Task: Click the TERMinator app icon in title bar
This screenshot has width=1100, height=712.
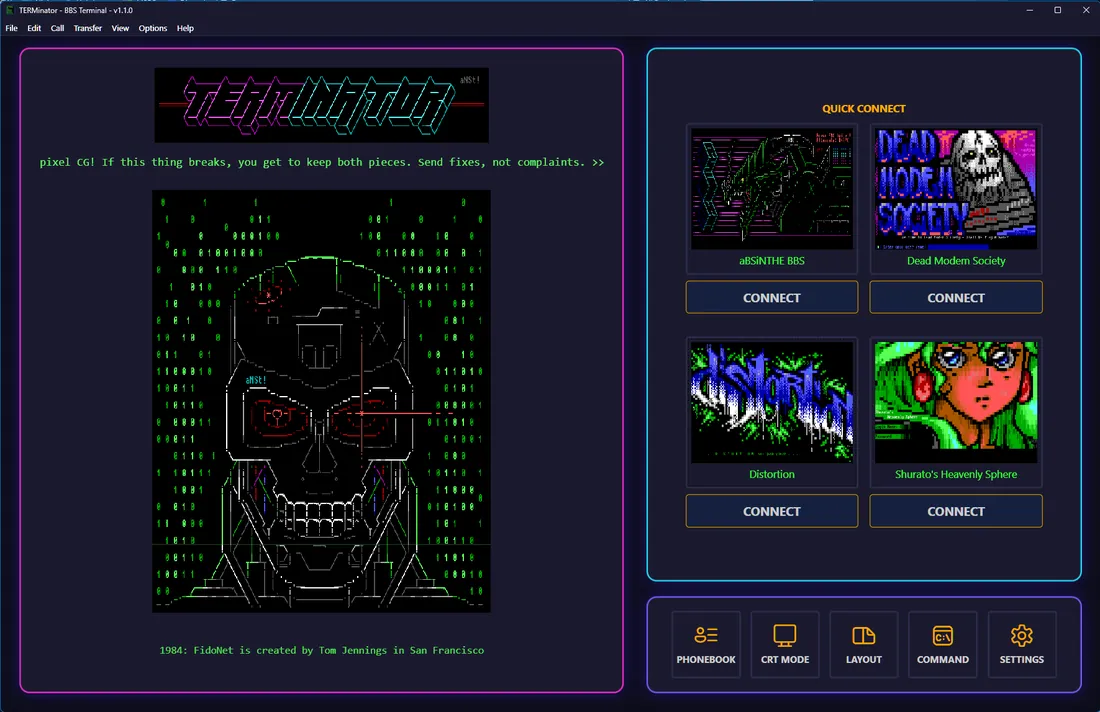Action: click(10, 10)
